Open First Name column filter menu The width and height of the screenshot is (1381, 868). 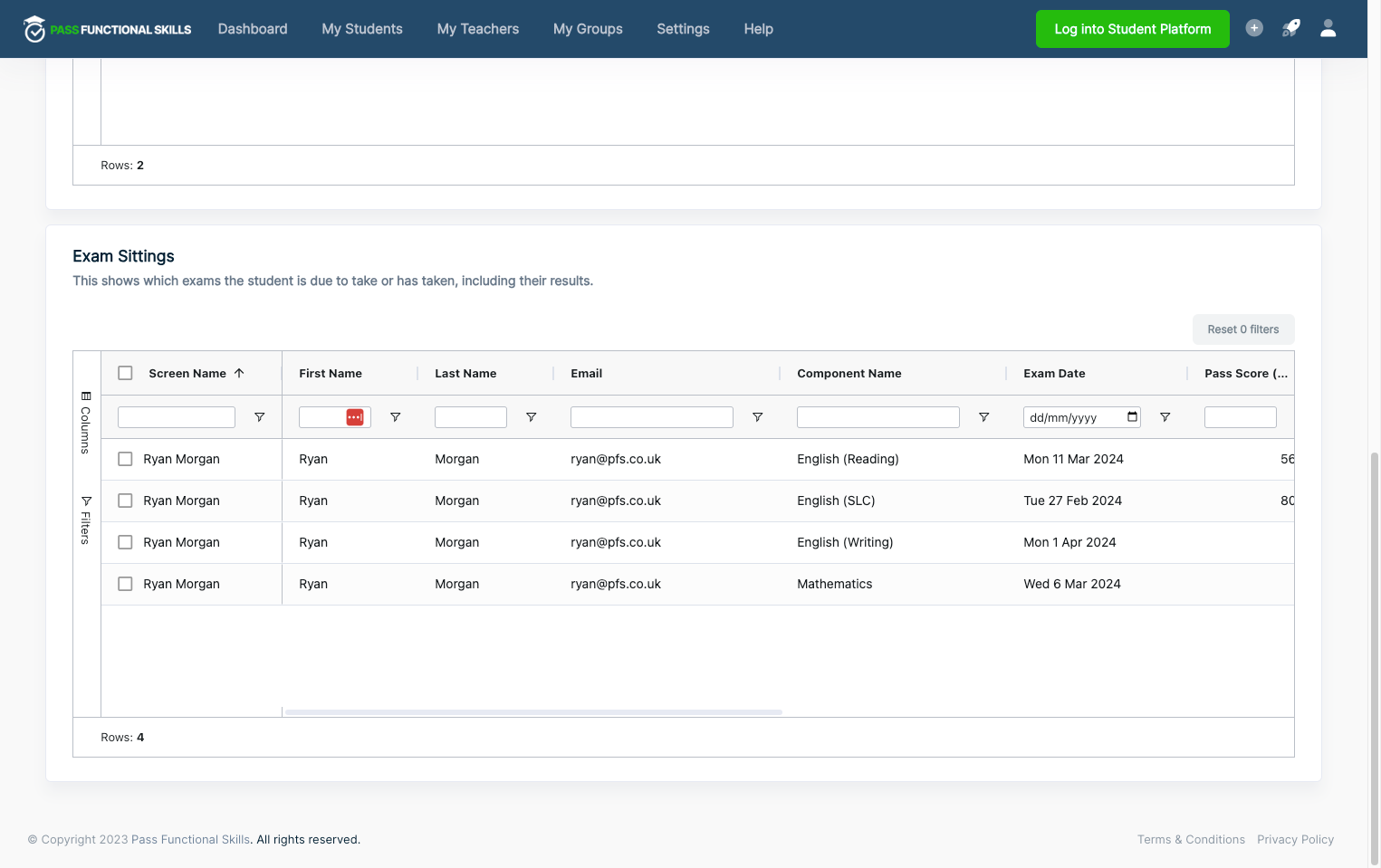click(x=396, y=417)
